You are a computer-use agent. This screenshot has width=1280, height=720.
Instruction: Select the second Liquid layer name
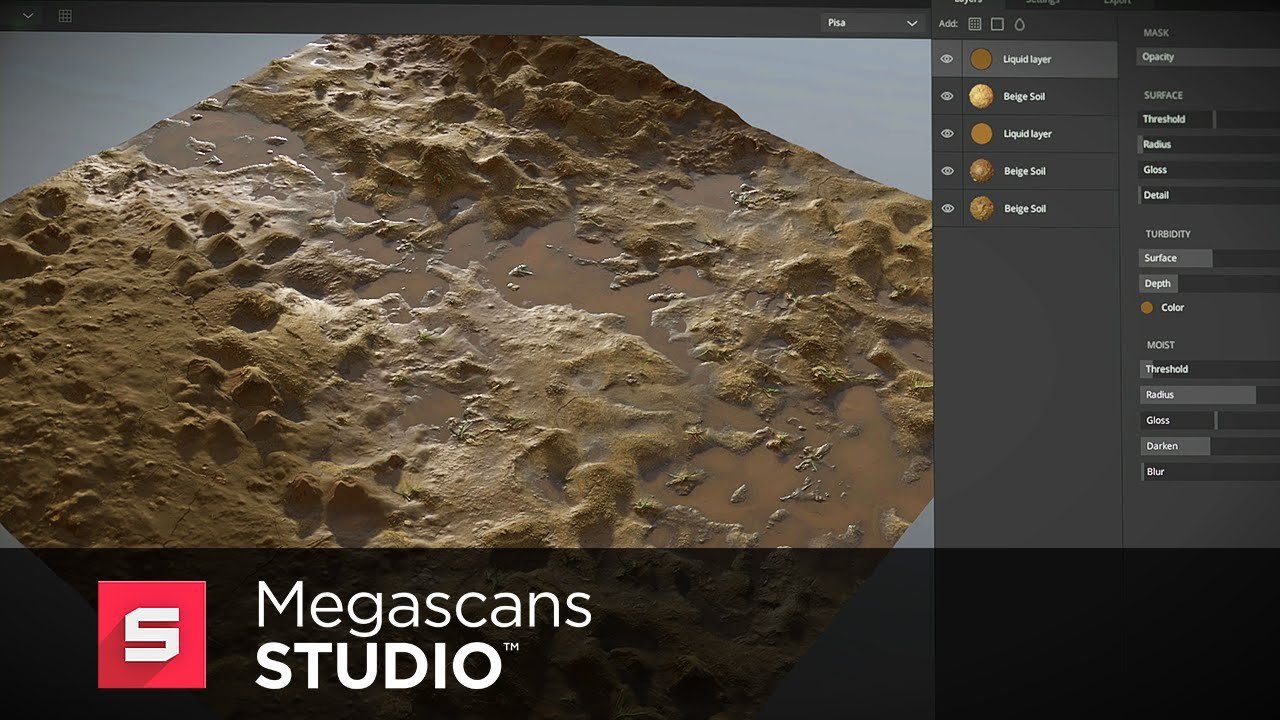tap(1027, 134)
